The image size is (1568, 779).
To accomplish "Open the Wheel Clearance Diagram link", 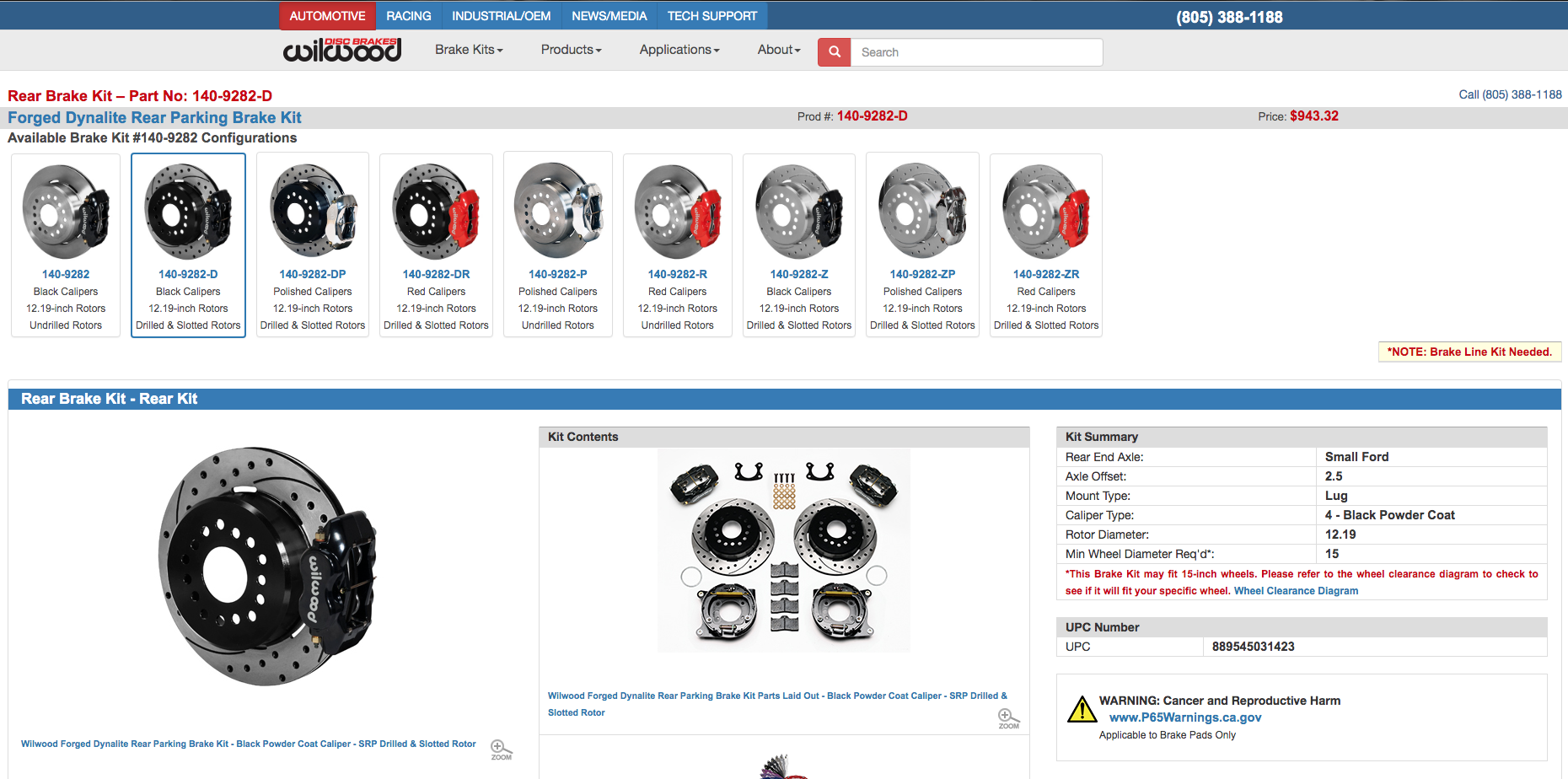I will [1296, 591].
